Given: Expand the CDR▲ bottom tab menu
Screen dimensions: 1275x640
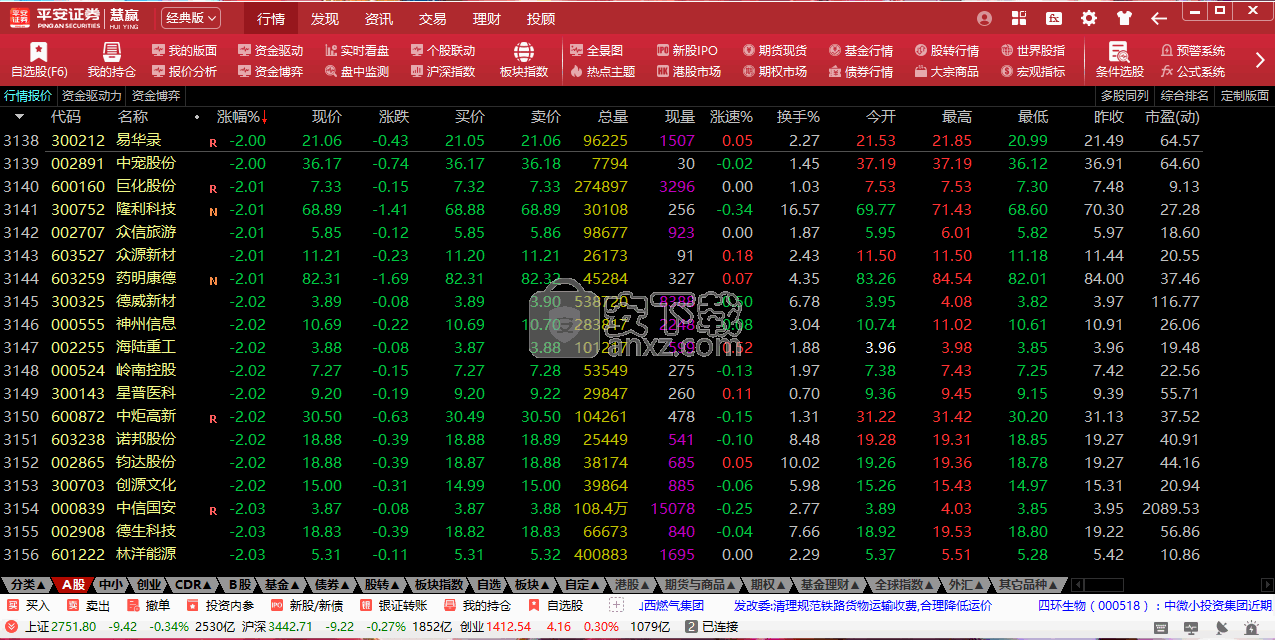Looking at the screenshot, I should (x=194, y=584).
